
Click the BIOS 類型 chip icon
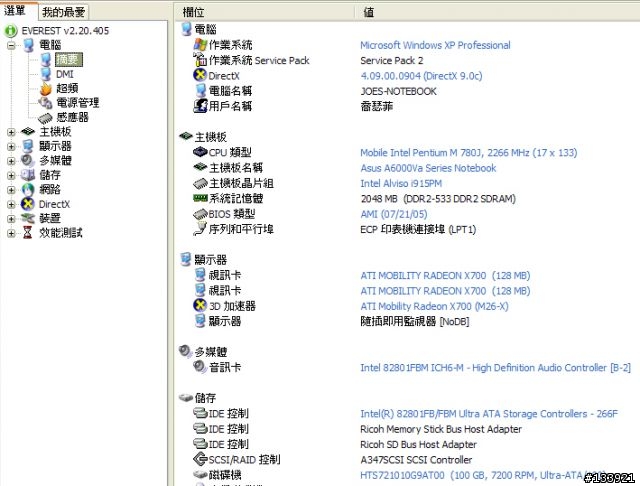(200, 214)
